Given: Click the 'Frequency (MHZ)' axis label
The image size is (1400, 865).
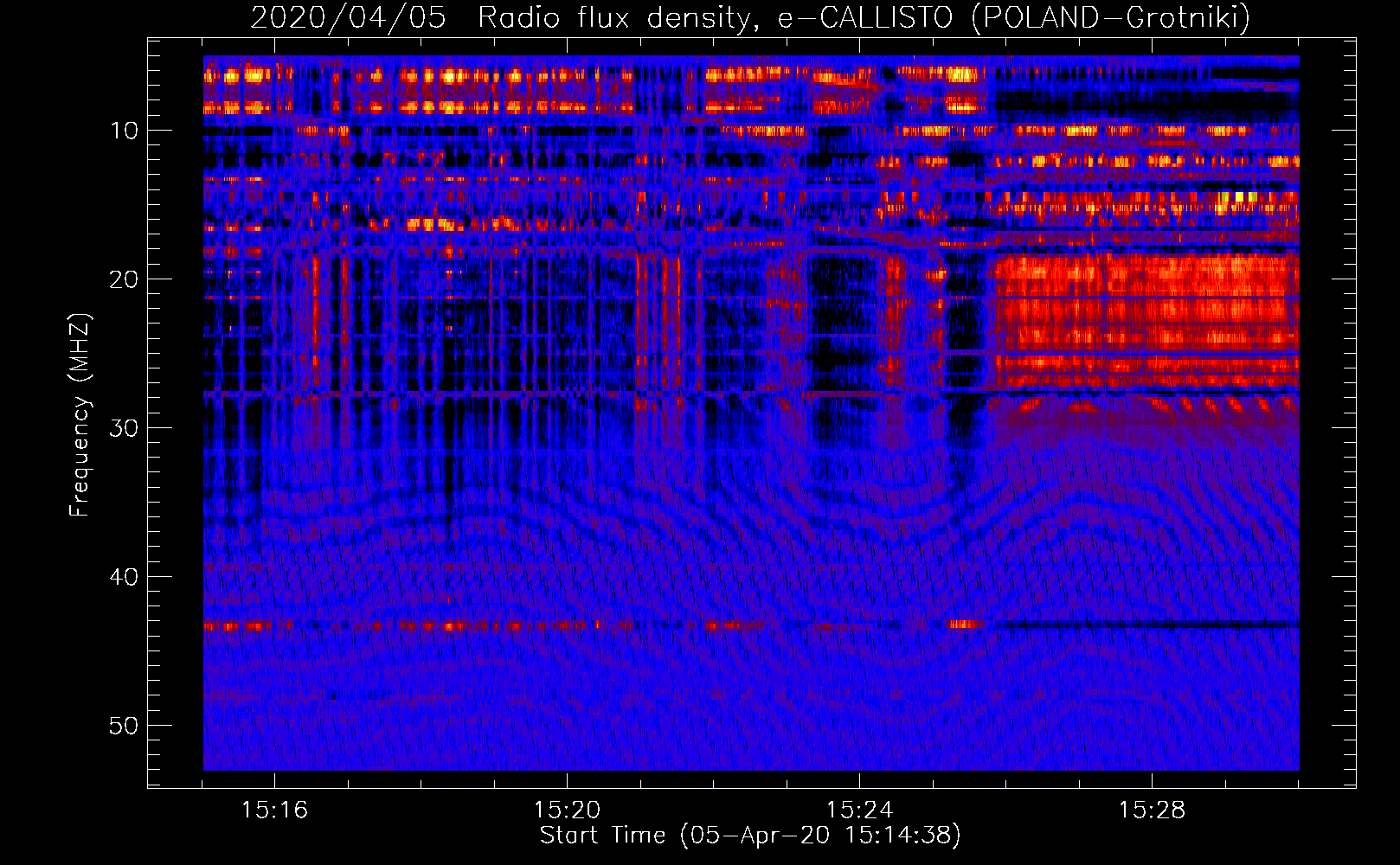Looking at the screenshot, I should point(80,414).
